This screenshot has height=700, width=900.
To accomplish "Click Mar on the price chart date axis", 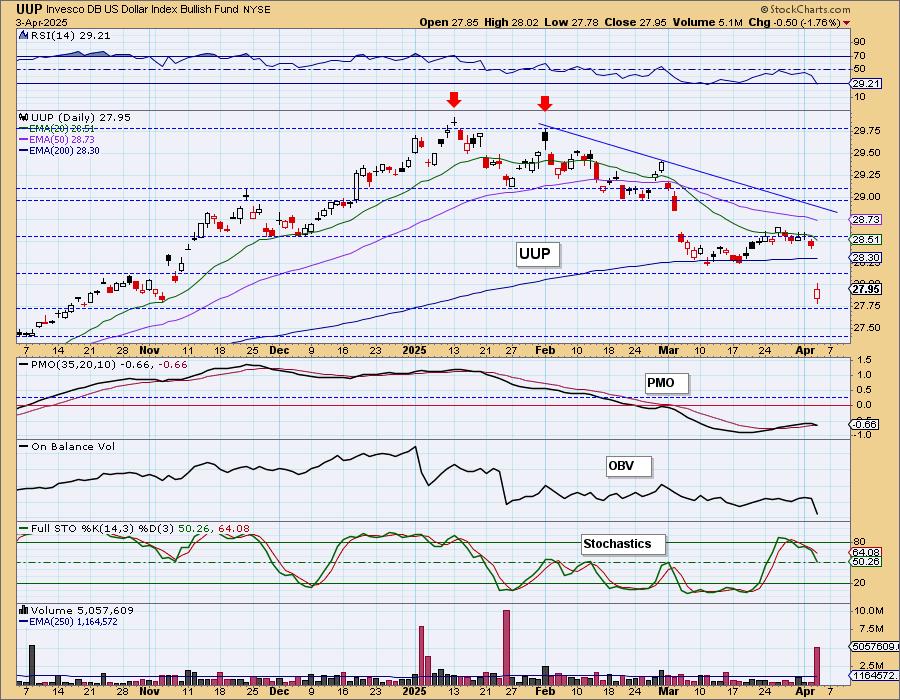I will pyautogui.click(x=668, y=351).
